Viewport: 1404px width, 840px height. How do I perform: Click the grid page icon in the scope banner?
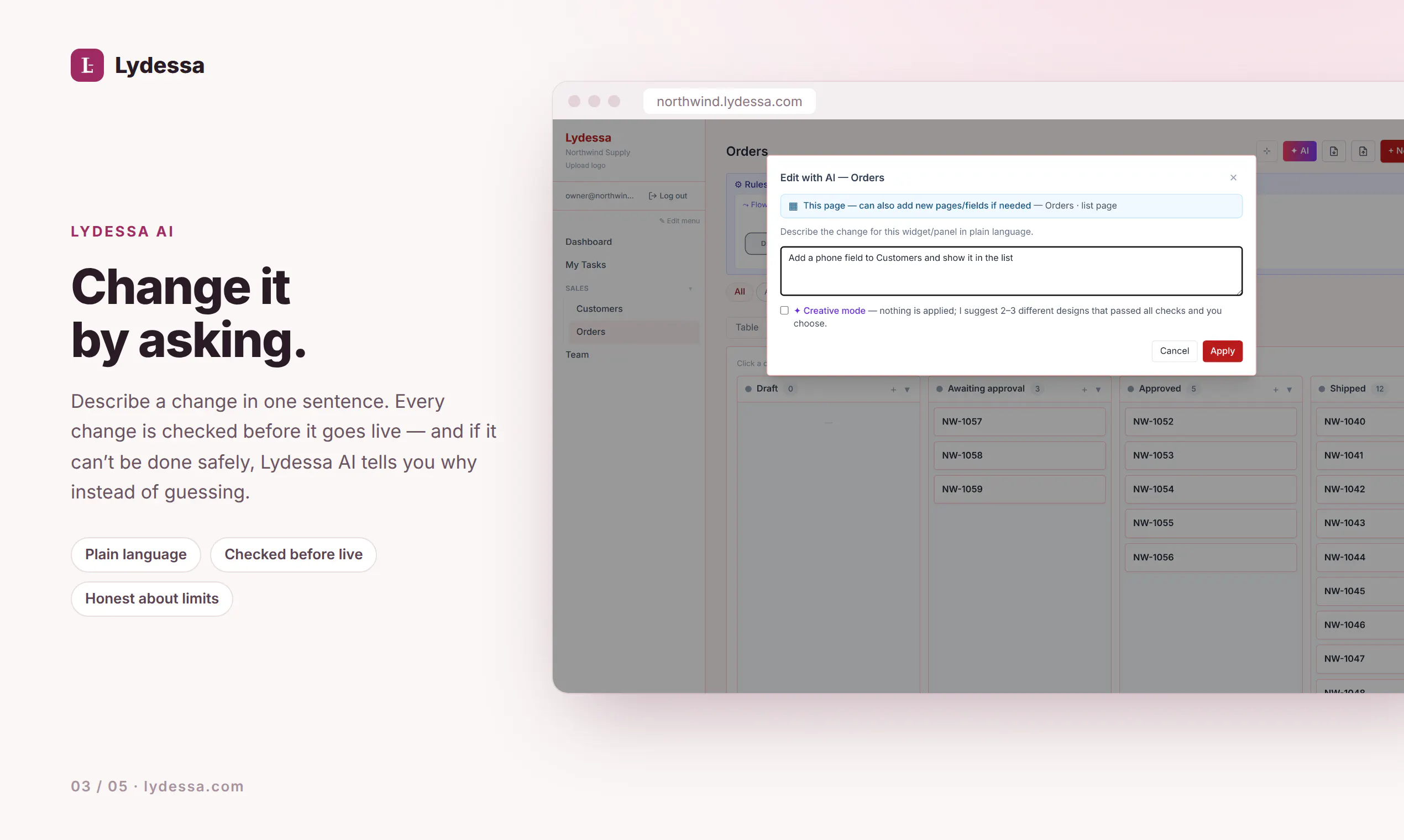pos(793,206)
